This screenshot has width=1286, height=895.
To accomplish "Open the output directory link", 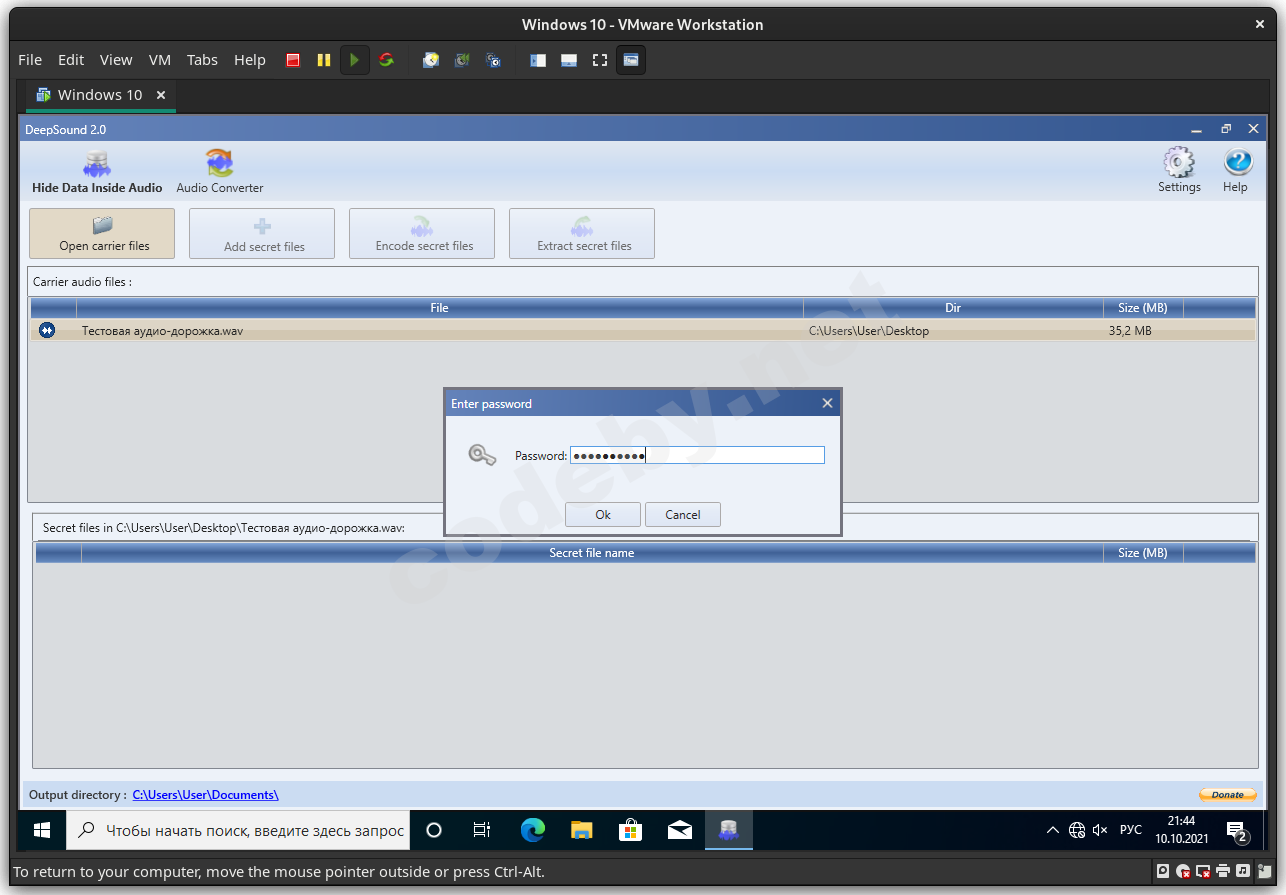I will [x=205, y=795].
